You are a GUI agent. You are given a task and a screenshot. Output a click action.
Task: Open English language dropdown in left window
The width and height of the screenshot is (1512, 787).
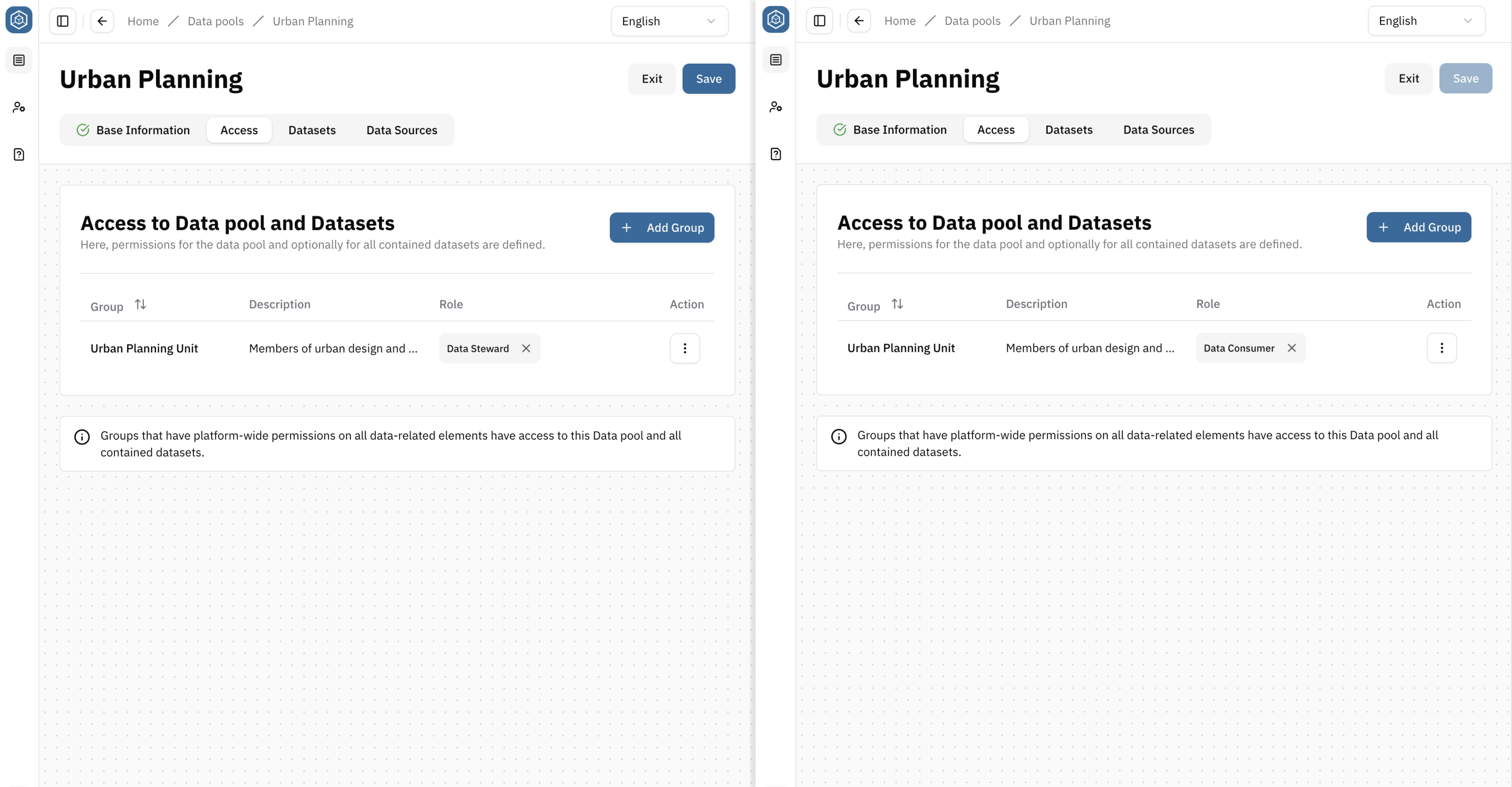(669, 21)
